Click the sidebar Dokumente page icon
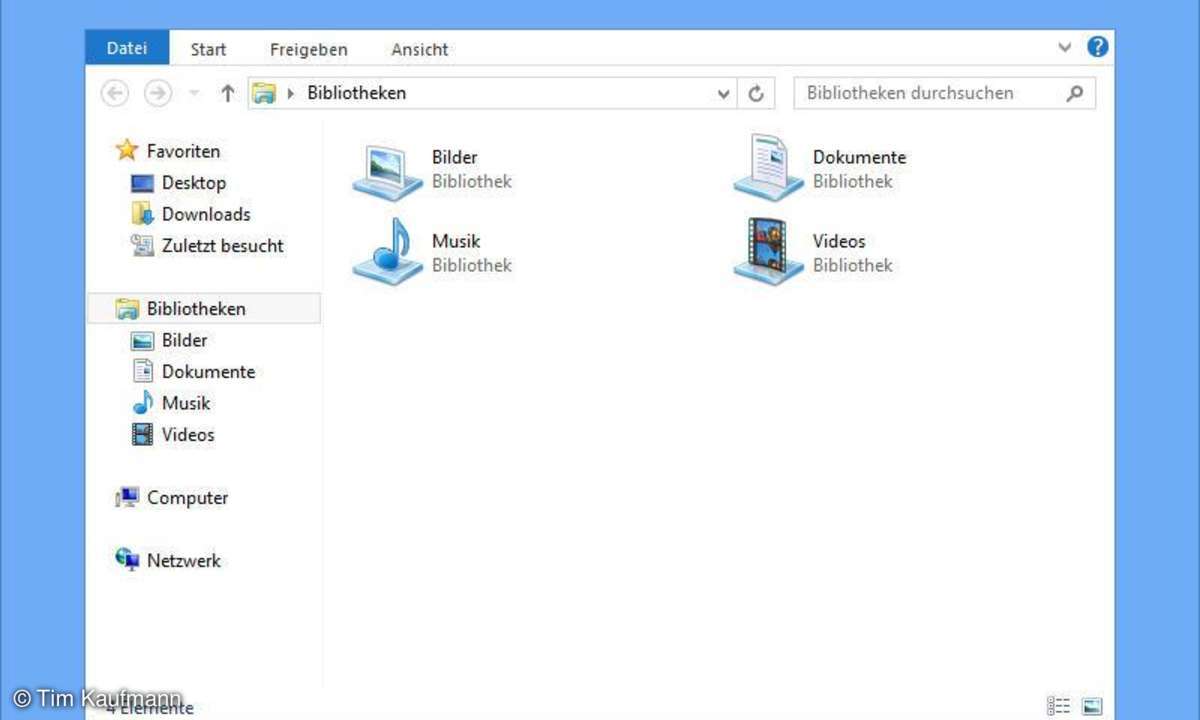 pyautogui.click(x=143, y=371)
